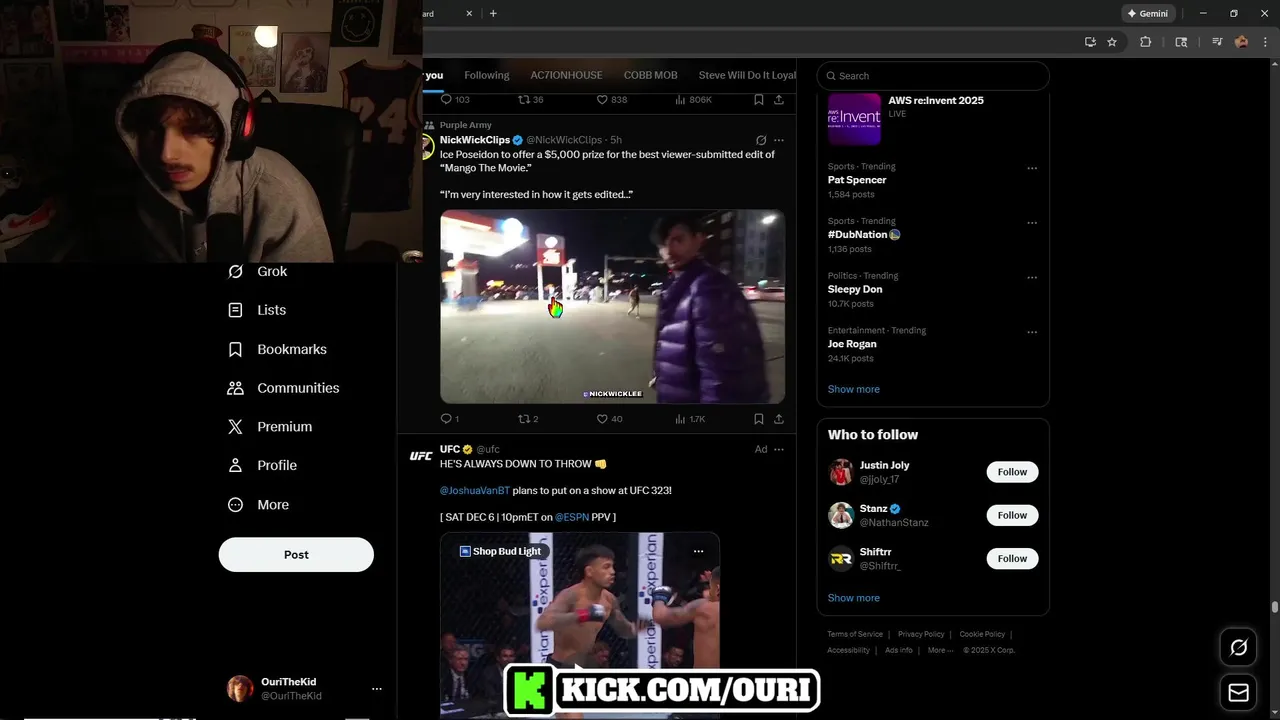Click the Search input field
This screenshot has width=1280, height=720.
pyautogui.click(x=933, y=75)
